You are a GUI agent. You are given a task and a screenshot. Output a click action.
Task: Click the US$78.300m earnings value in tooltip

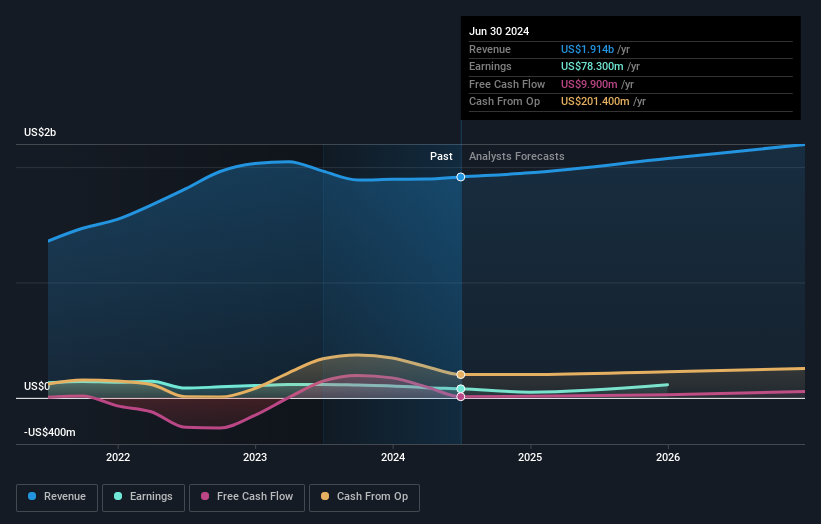[x=592, y=66]
